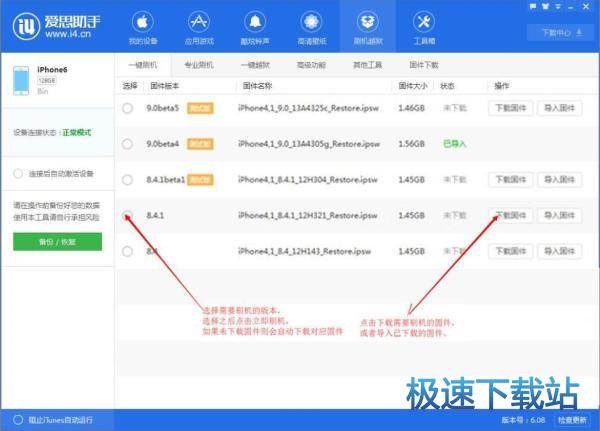
Task: Click iPhone4,1_8.4.1_12H304_Restore.ipsw filename
Action: pos(308,180)
